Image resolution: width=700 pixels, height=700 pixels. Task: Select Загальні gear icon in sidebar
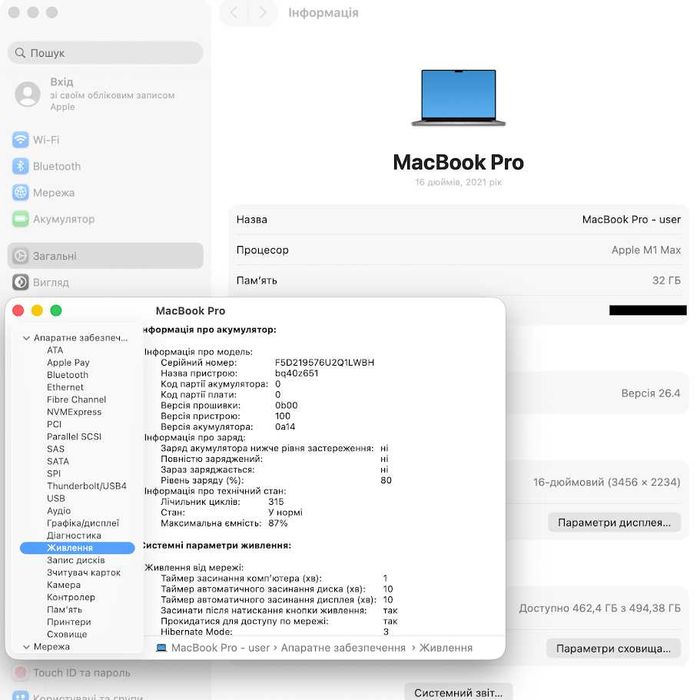[21, 256]
